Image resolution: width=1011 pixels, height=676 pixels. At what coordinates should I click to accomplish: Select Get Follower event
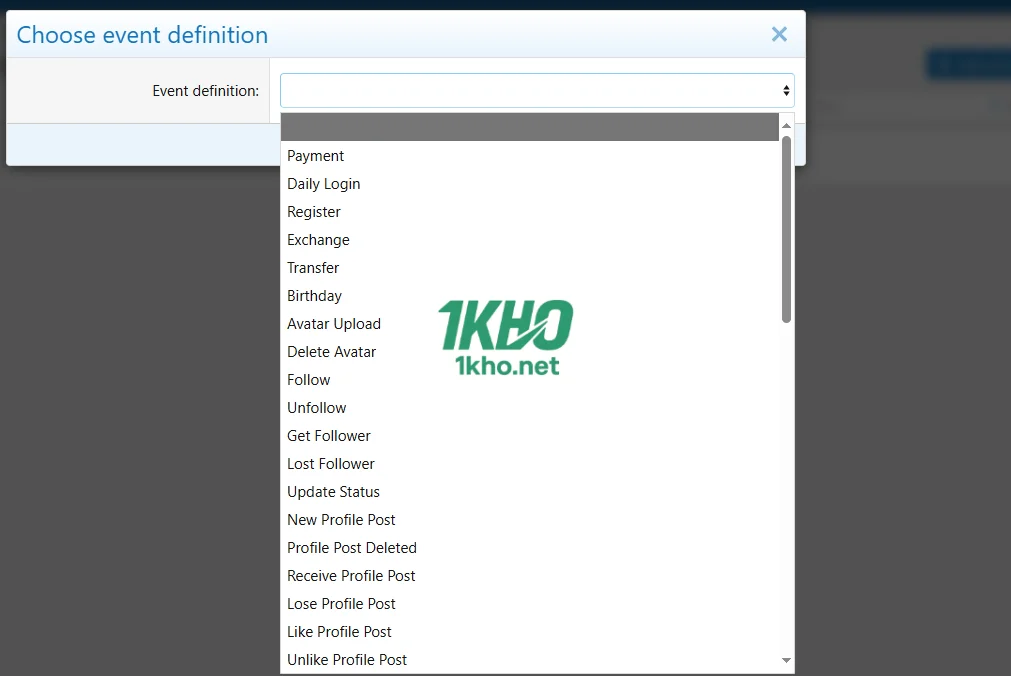pos(329,436)
